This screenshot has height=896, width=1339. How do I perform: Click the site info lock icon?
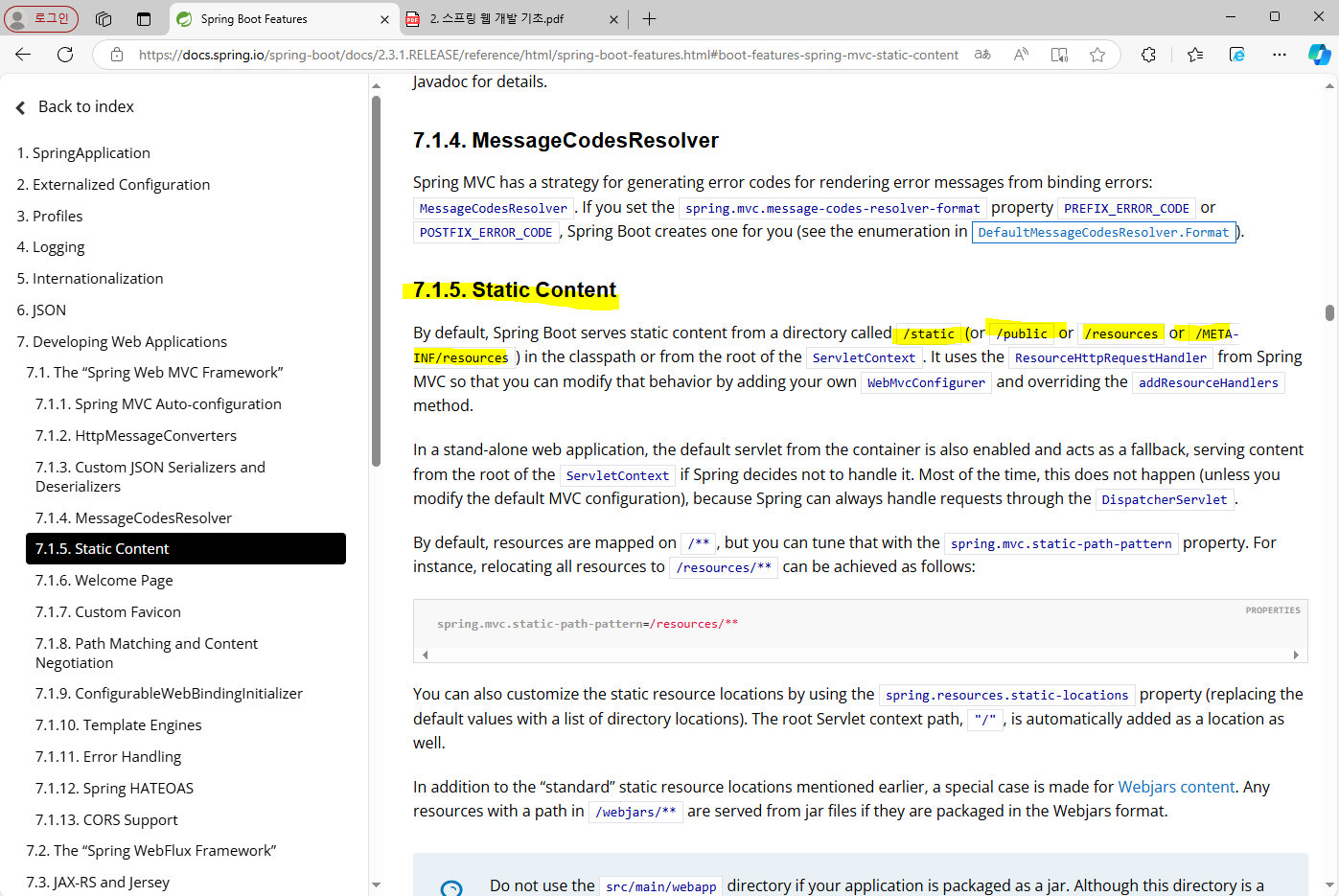(117, 55)
